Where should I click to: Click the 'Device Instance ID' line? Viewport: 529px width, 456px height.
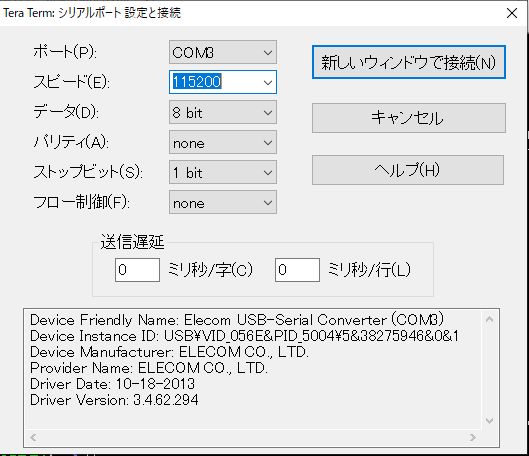click(244, 336)
